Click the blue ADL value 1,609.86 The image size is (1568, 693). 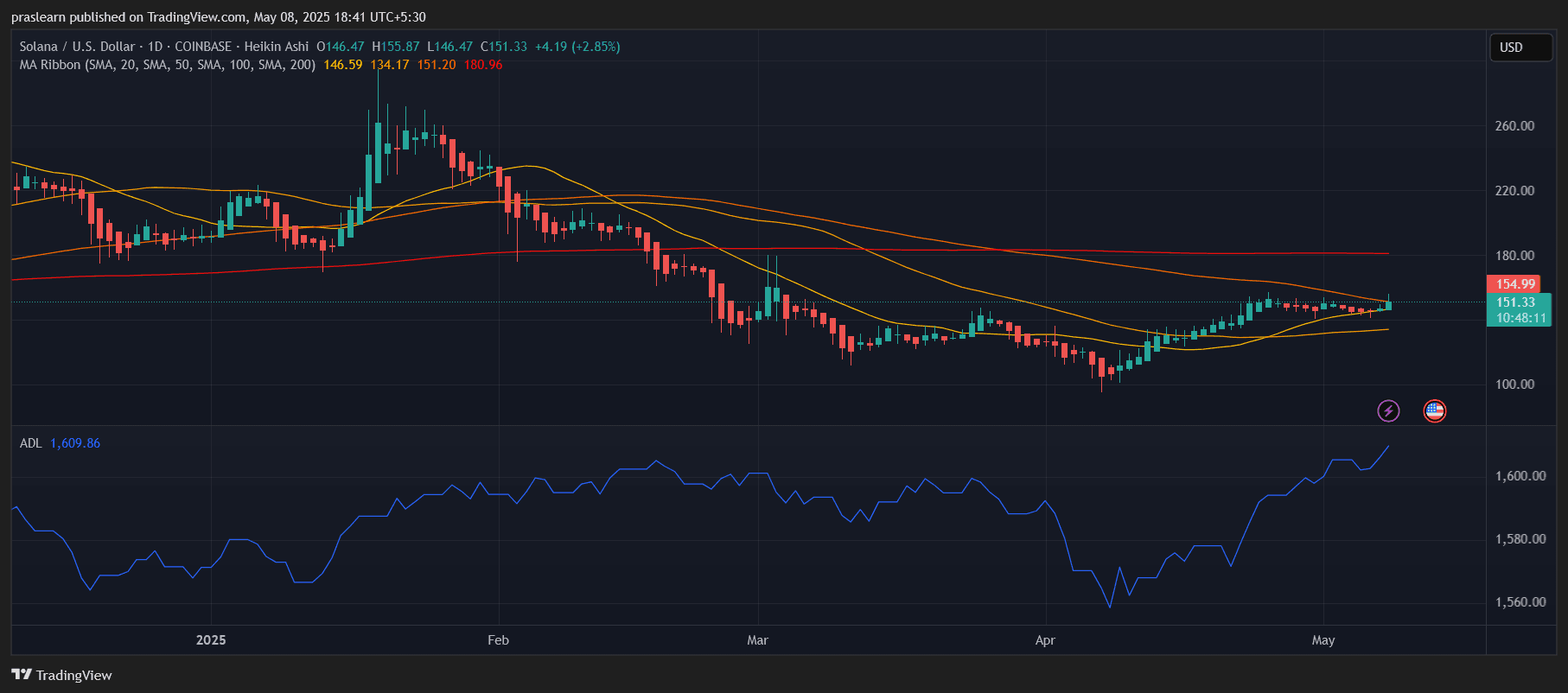pyautogui.click(x=75, y=443)
